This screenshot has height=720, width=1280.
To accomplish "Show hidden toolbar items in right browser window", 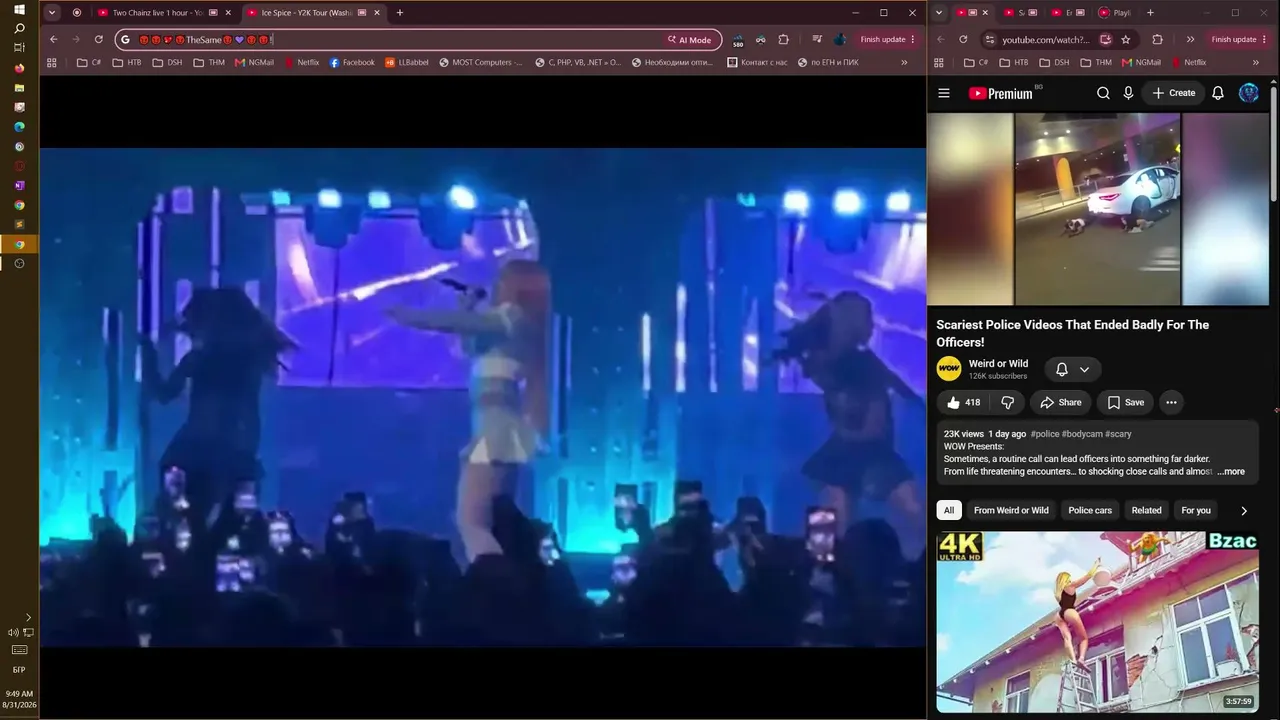I will [1190, 39].
